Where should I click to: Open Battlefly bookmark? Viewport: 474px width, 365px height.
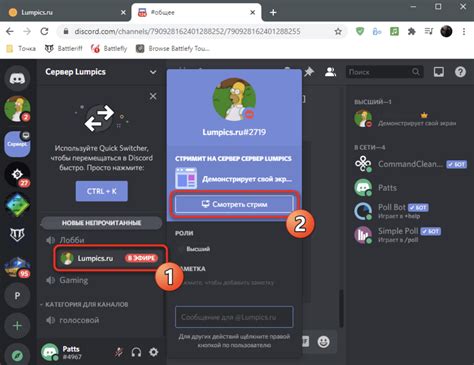(109, 49)
